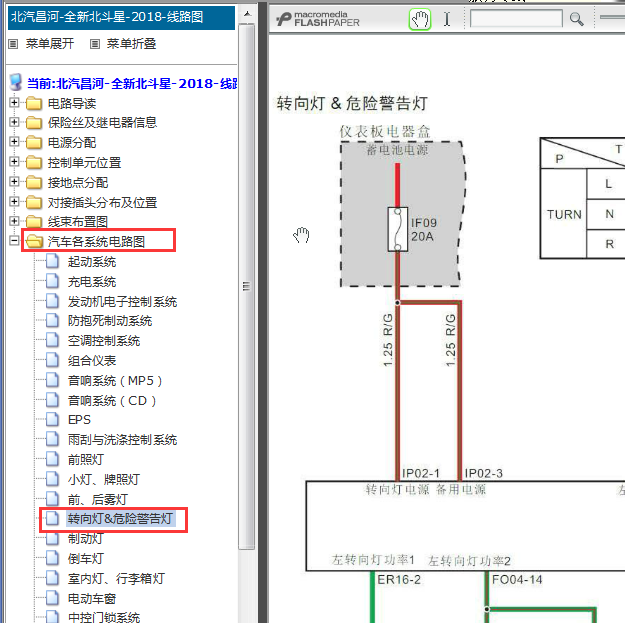Expand the 电路导读 folder

point(14,103)
